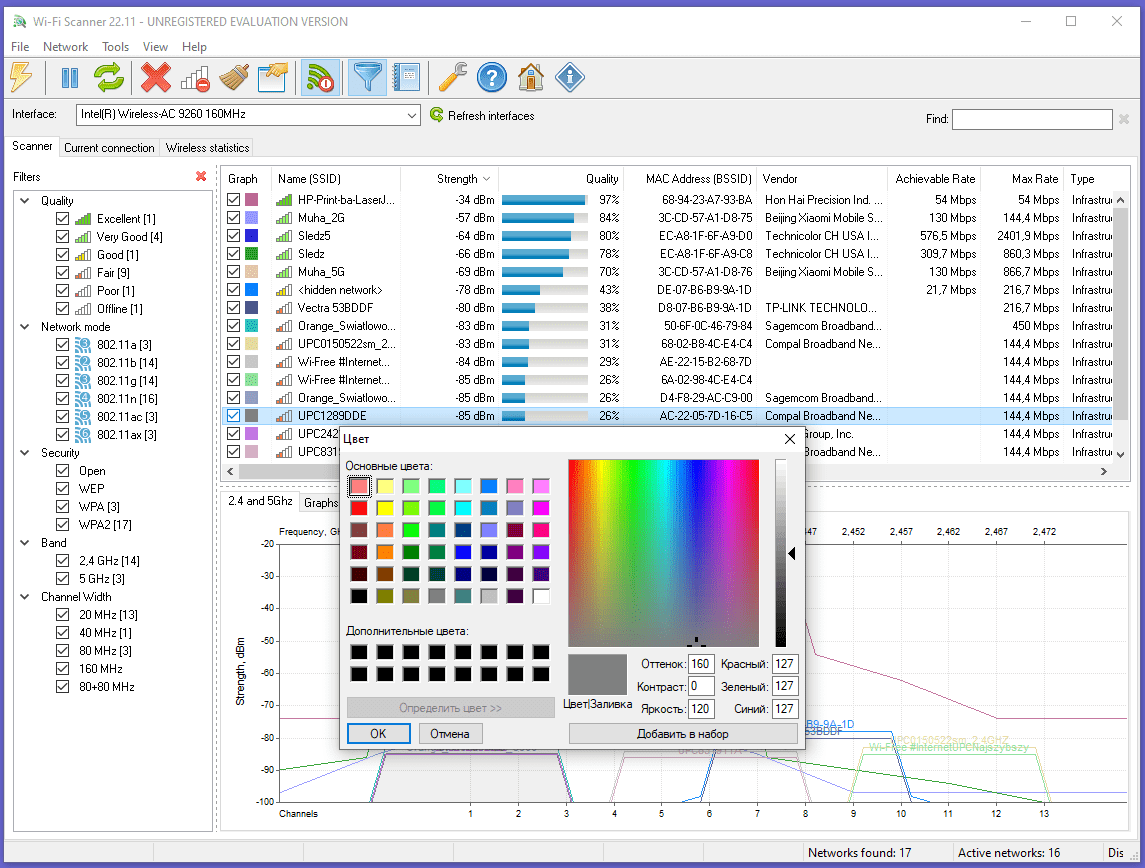The image size is (1145, 868).
Task: Click the wrench settings icon
Action: [x=452, y=77]
